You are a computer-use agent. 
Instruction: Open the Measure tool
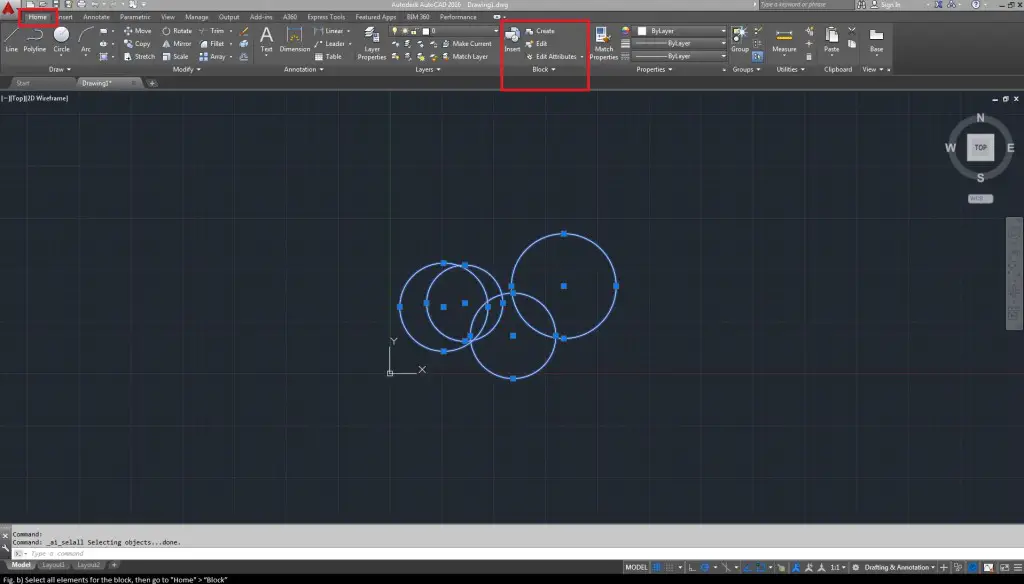(x=784, y=39)
